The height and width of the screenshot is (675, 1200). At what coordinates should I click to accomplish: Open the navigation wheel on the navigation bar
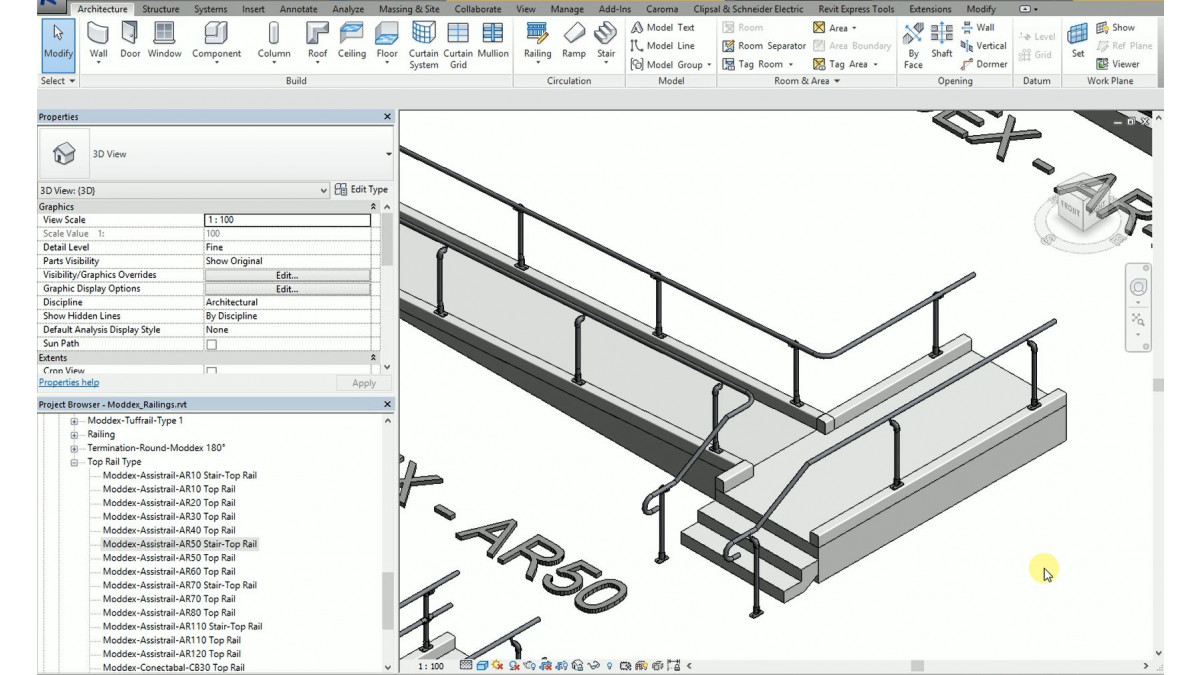1138,287
